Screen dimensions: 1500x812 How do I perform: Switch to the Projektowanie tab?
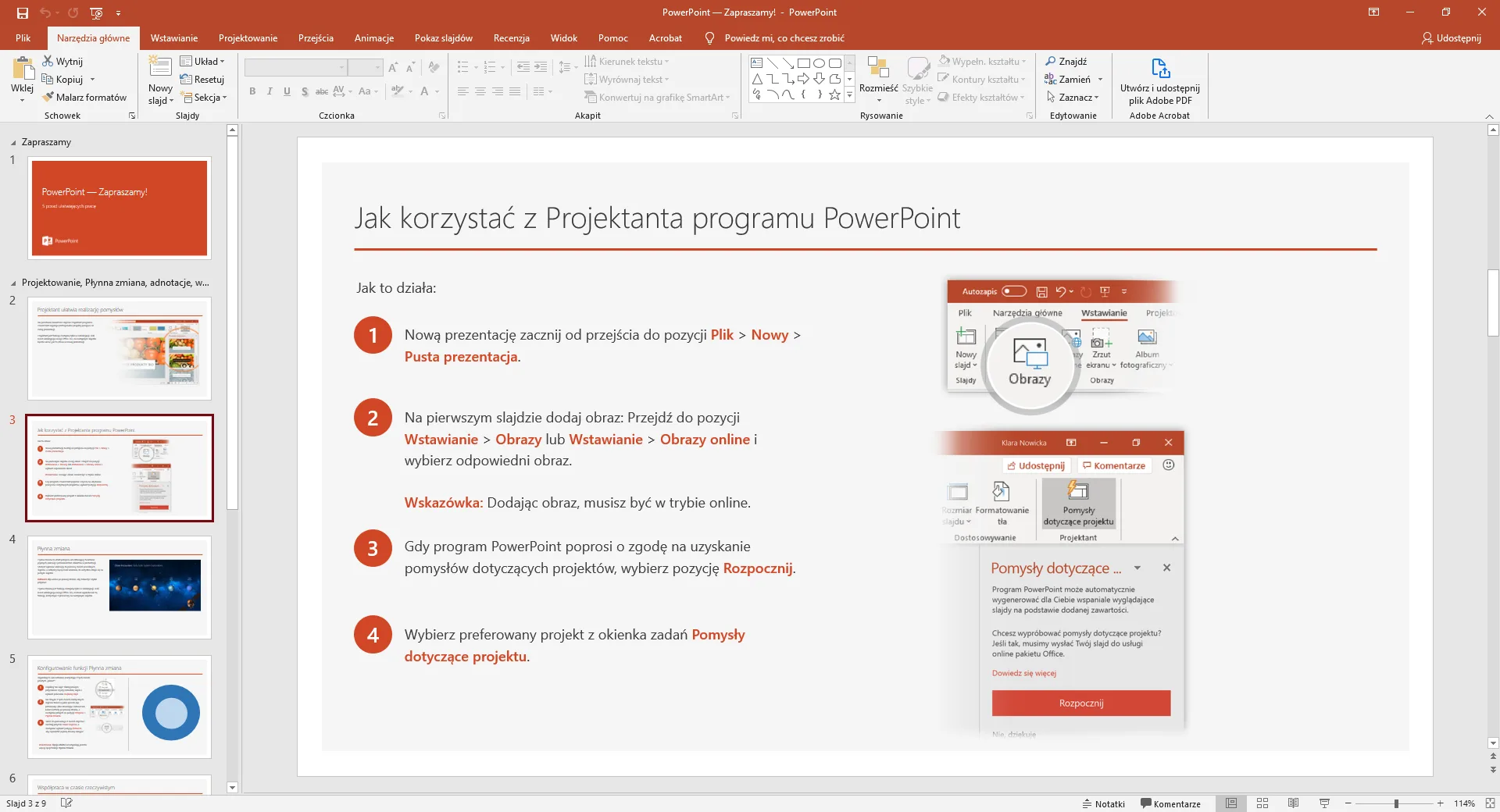pos(248,37)
